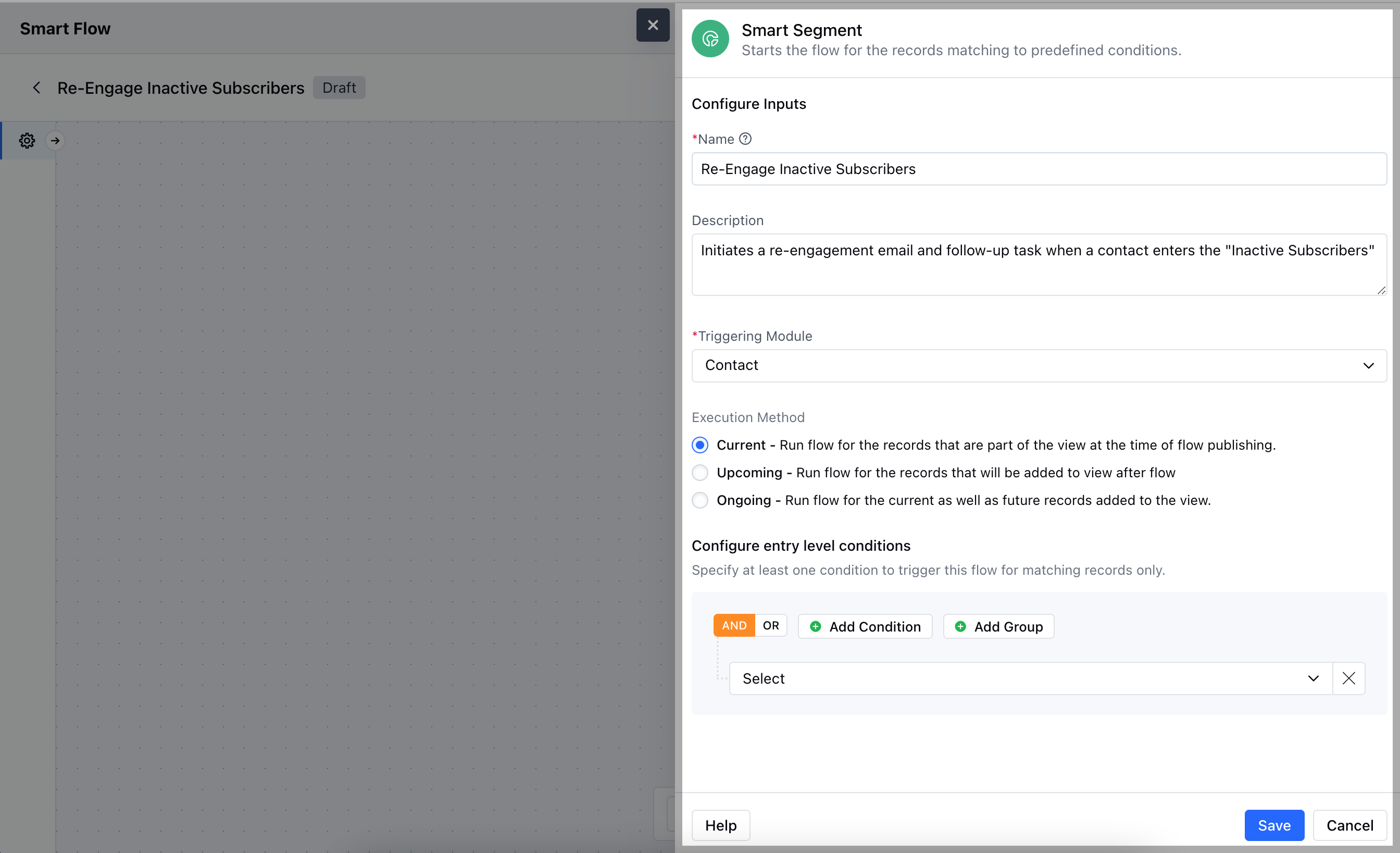
Task: Open the flow settings gear icon
Action: tap(27, 140)
